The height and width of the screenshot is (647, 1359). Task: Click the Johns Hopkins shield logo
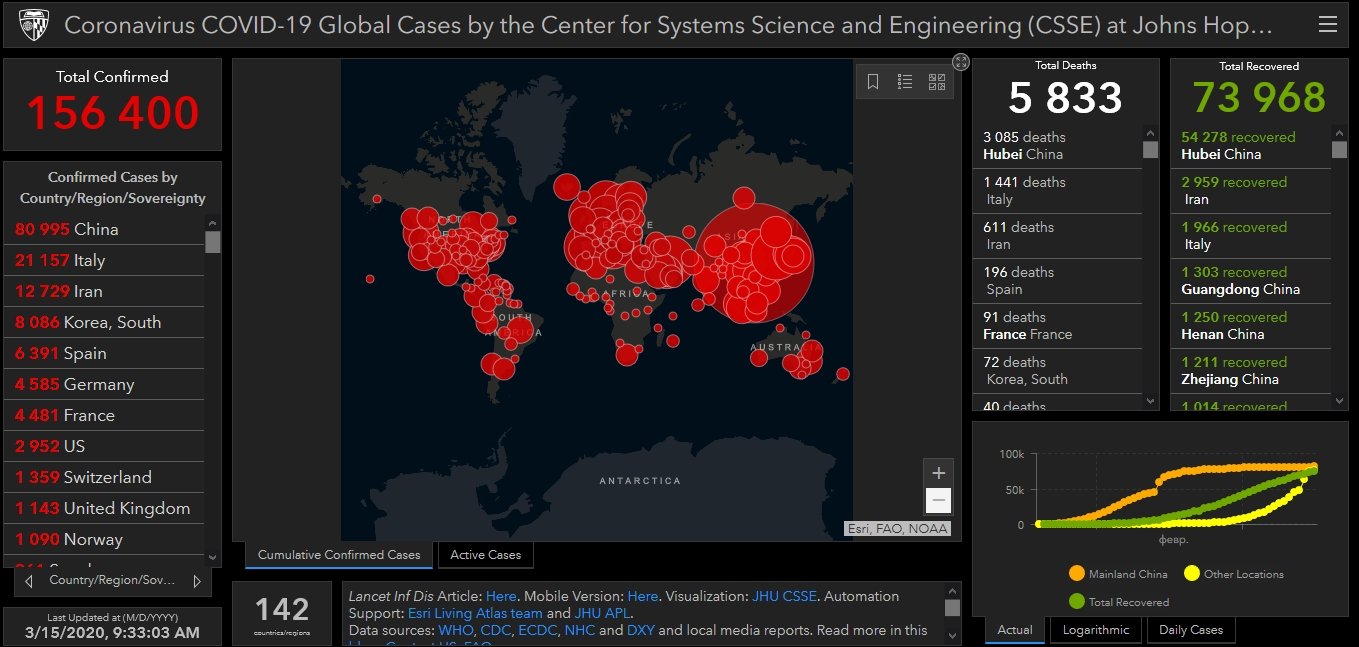33,25
